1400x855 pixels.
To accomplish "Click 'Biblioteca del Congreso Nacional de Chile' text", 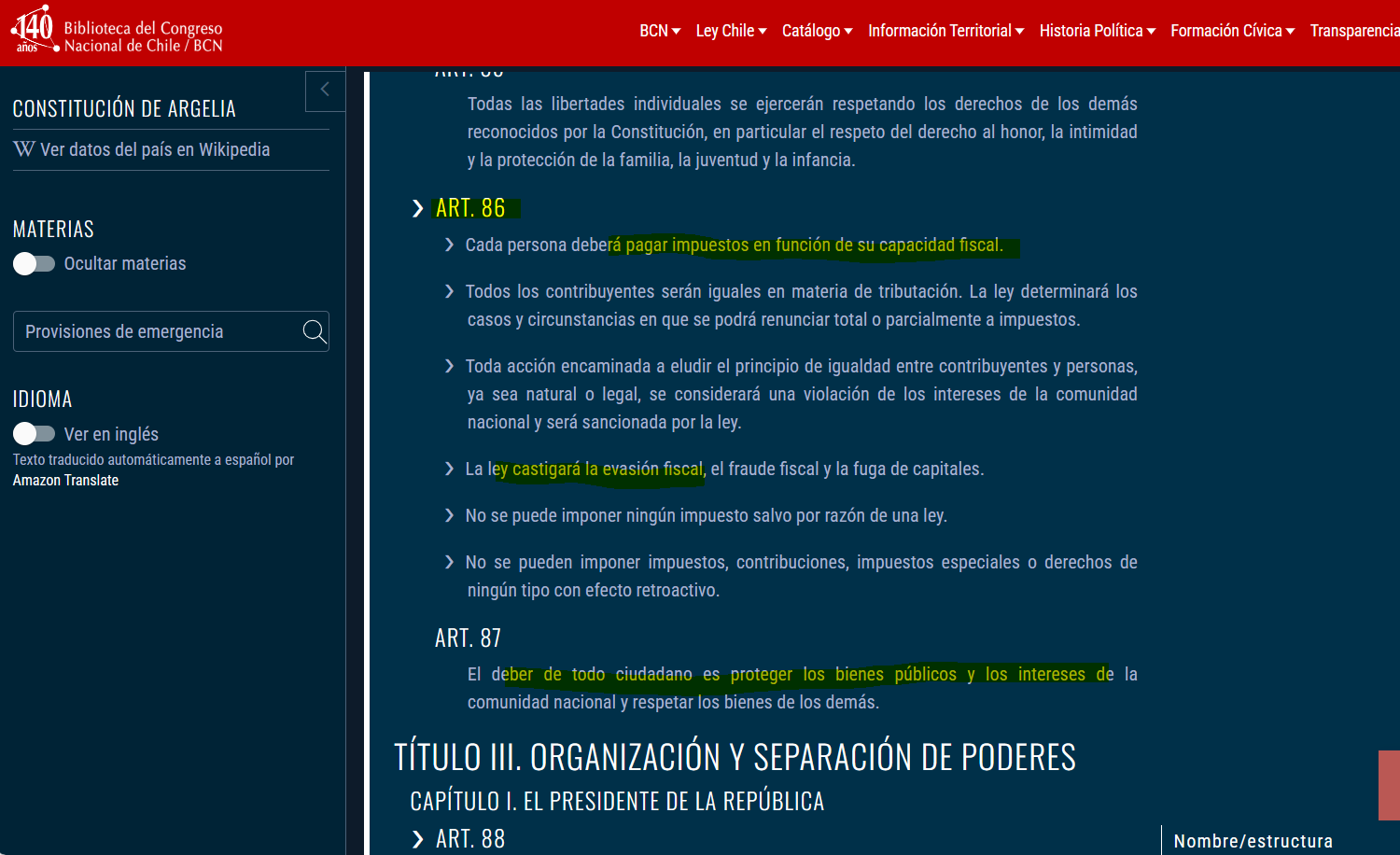I will pyautogui.click(x=143, y=37).
